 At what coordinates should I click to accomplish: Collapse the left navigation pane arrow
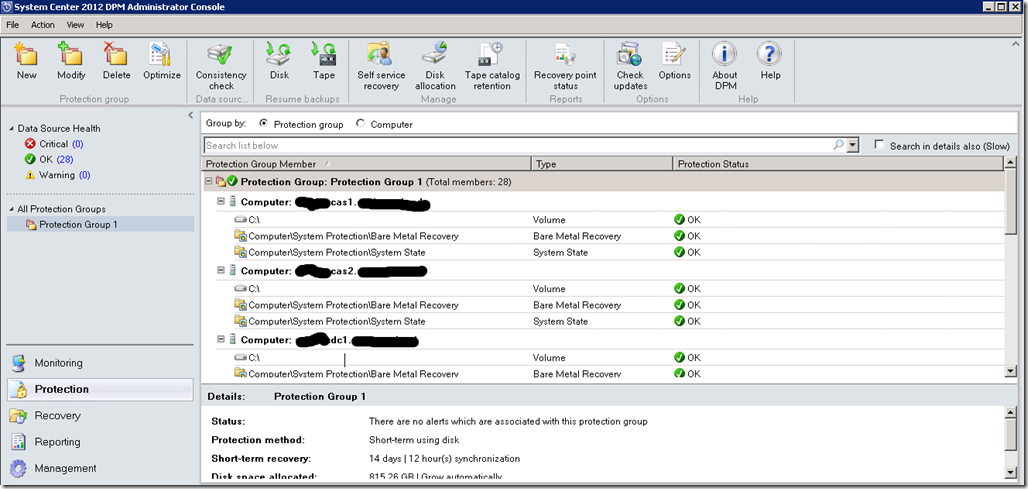[190, 115]
